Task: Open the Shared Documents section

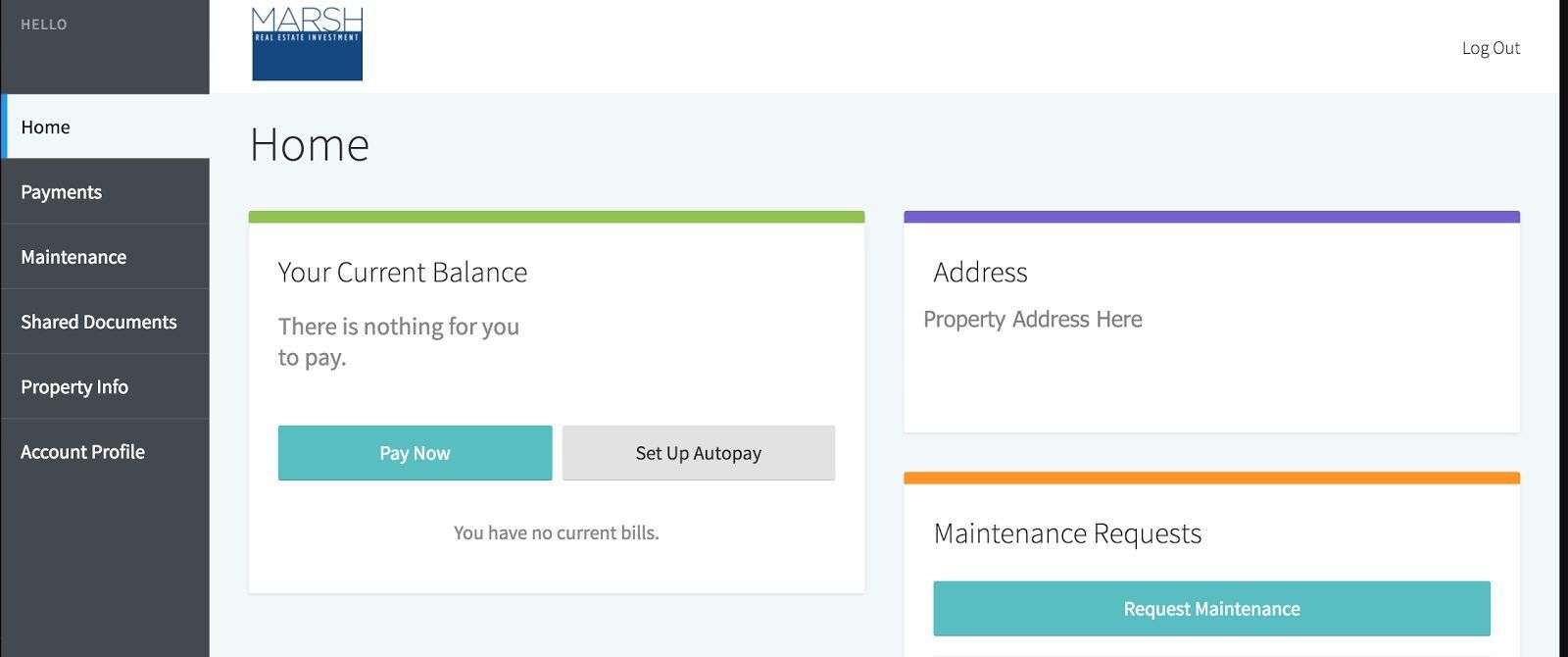Action: coord(98,321)
